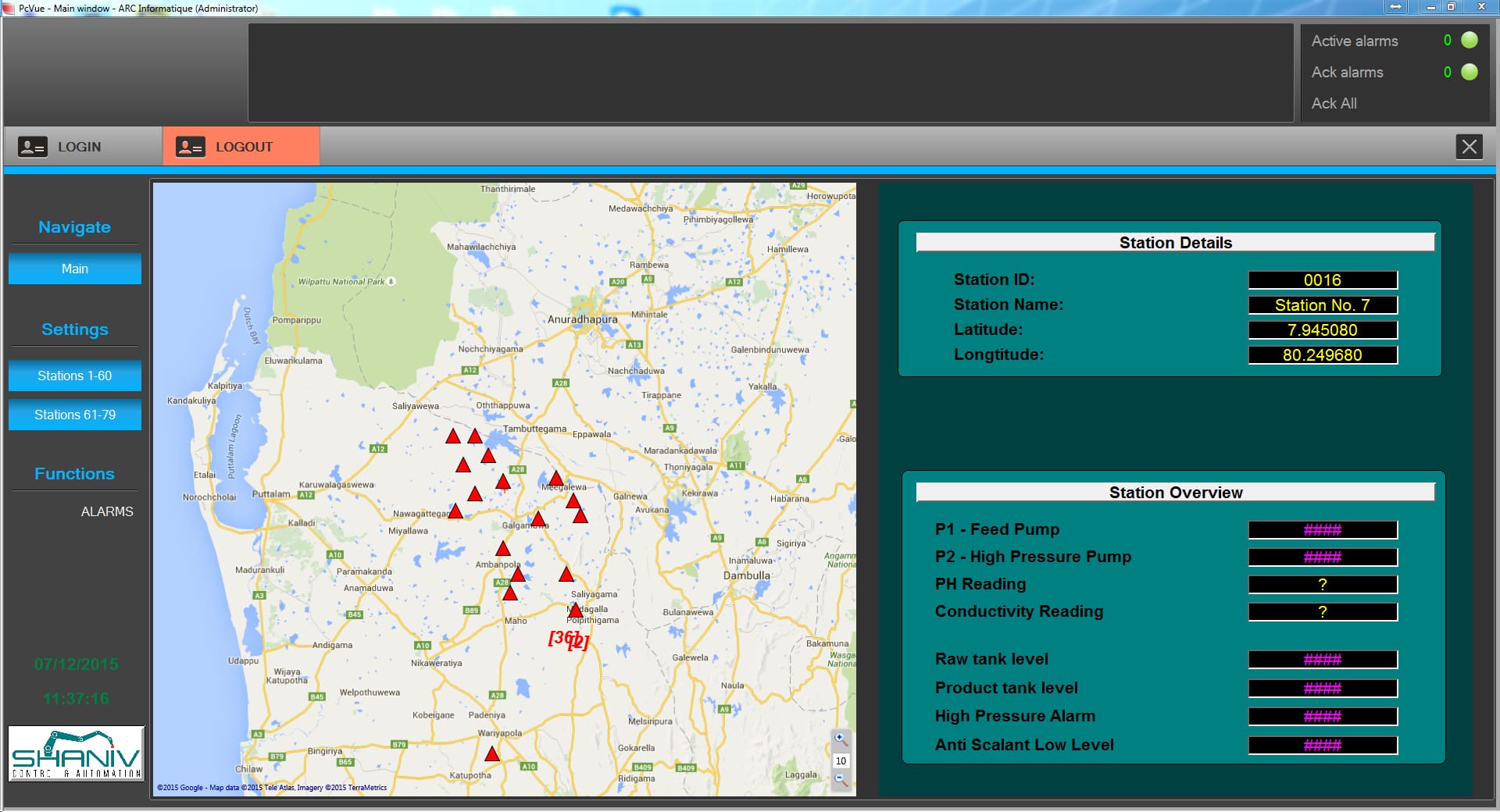Click the red station marker near Meegalewa
The image size is (1500, 812).
tap(555, 479)
